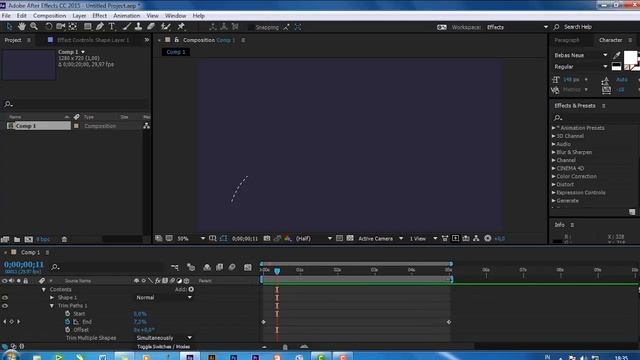Expand the Blur & Sharpen effects category
Screen dimensions: 640x360
553,152
